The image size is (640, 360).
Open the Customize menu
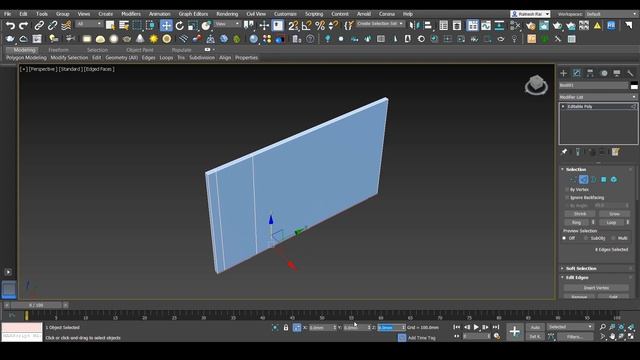click(x=285, y=14)
